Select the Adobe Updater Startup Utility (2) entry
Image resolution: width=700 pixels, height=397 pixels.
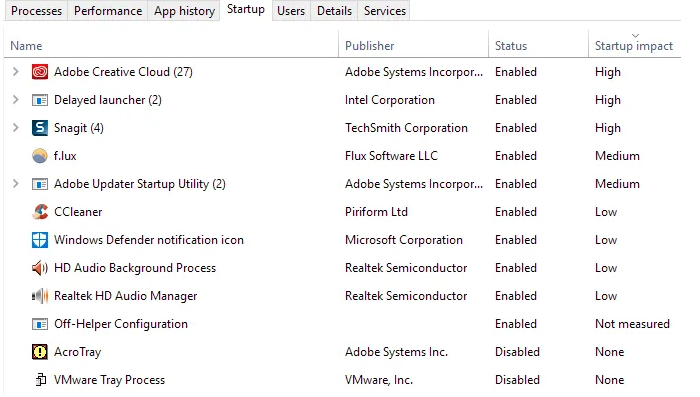(140, 184)
